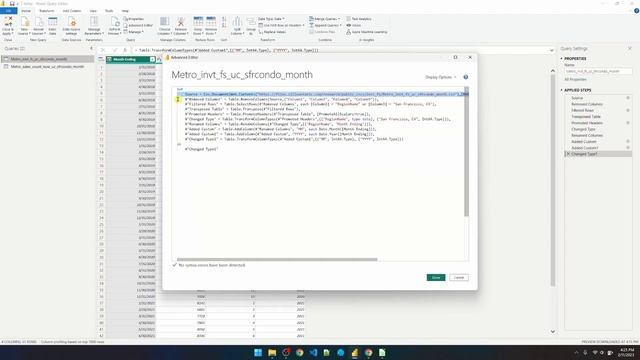Select the Metro_sales_count query in Queries pane
The image size is (640, 360).
(x=47, y=67)
